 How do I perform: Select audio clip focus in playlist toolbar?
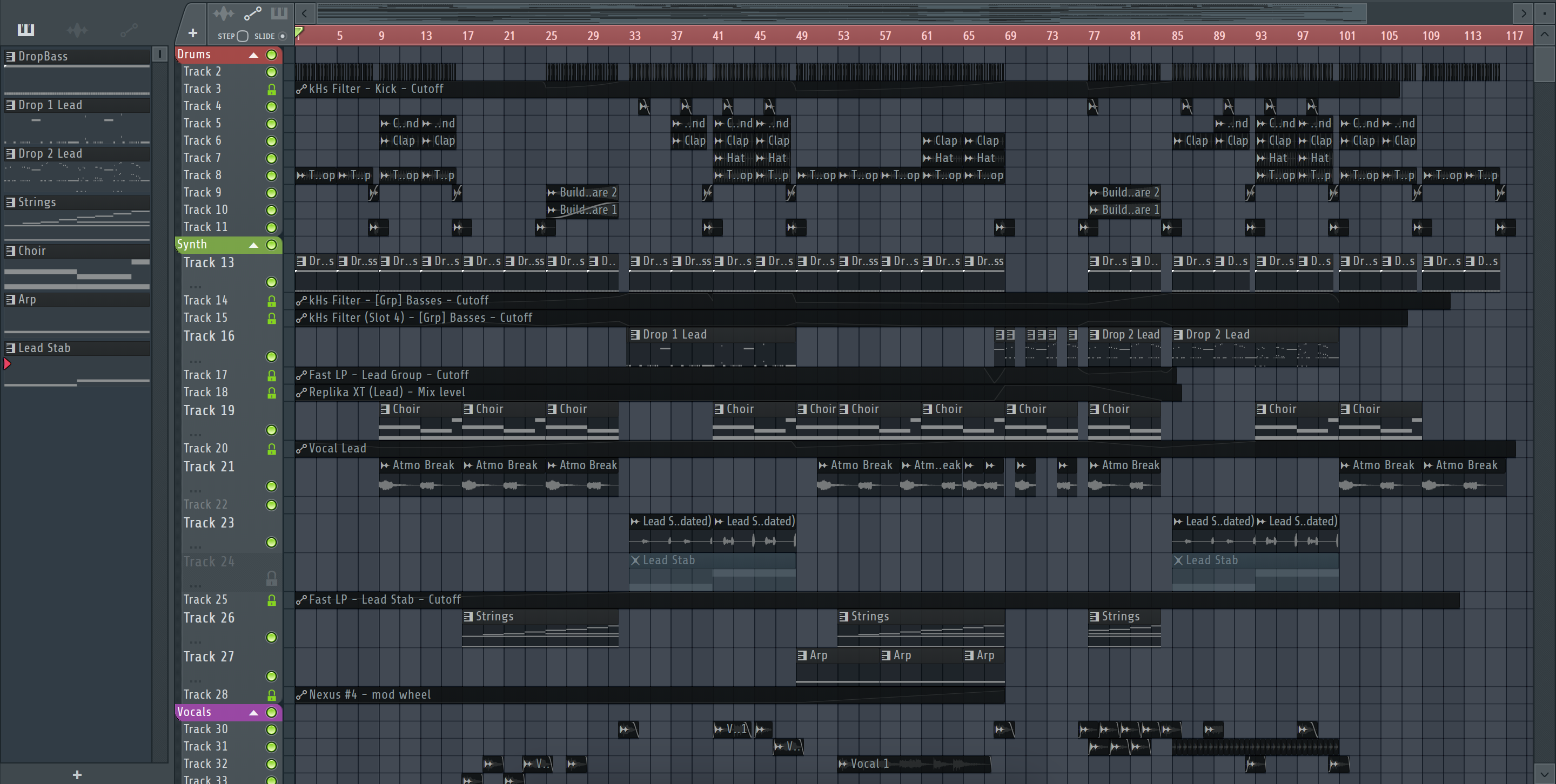(x=223, y=13)
